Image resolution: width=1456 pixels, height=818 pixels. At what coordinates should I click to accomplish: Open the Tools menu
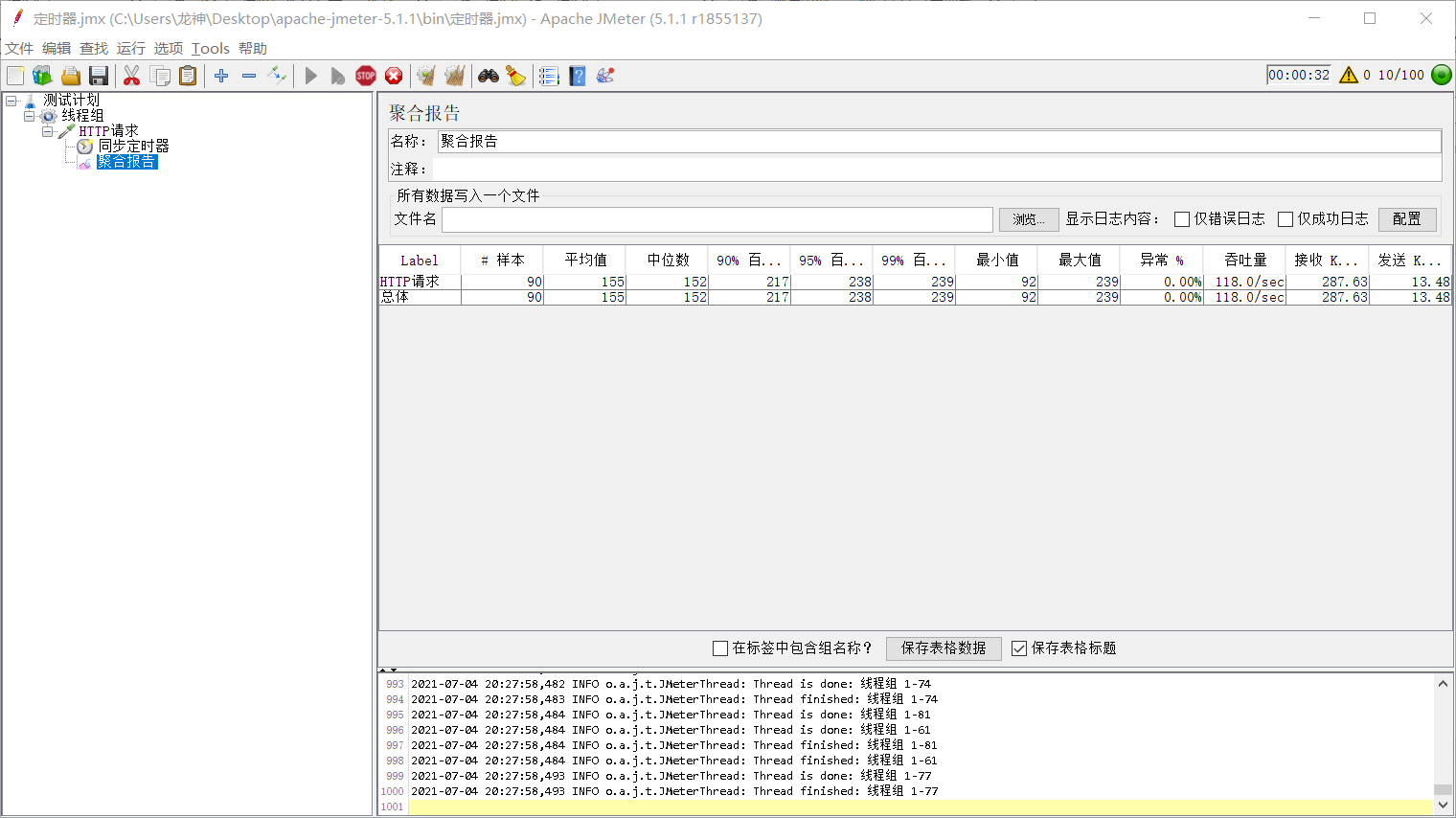211,49
